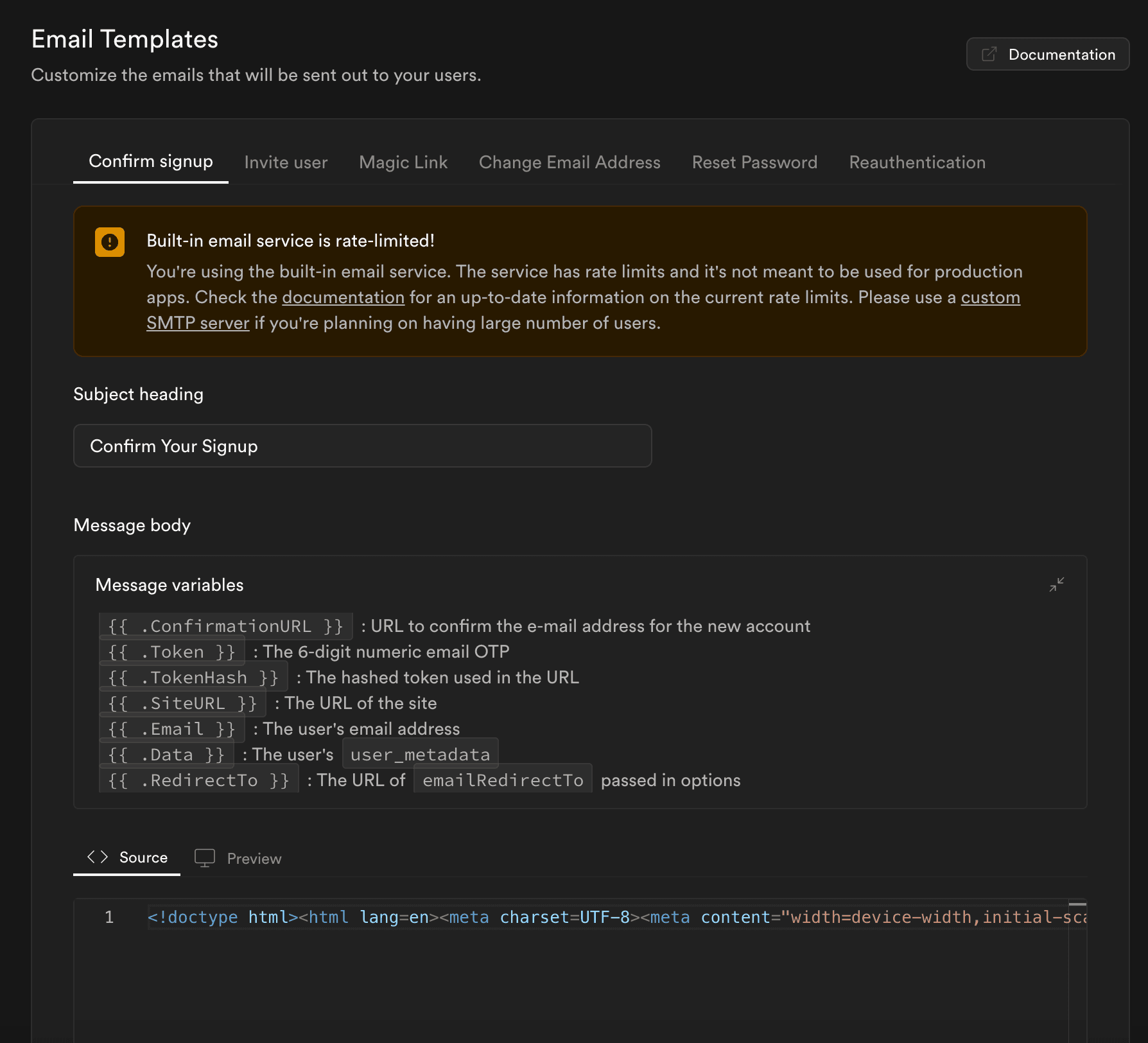Click the user_metadata code label
Viewport: 1148px width, 1043px height.
point(420,755)
